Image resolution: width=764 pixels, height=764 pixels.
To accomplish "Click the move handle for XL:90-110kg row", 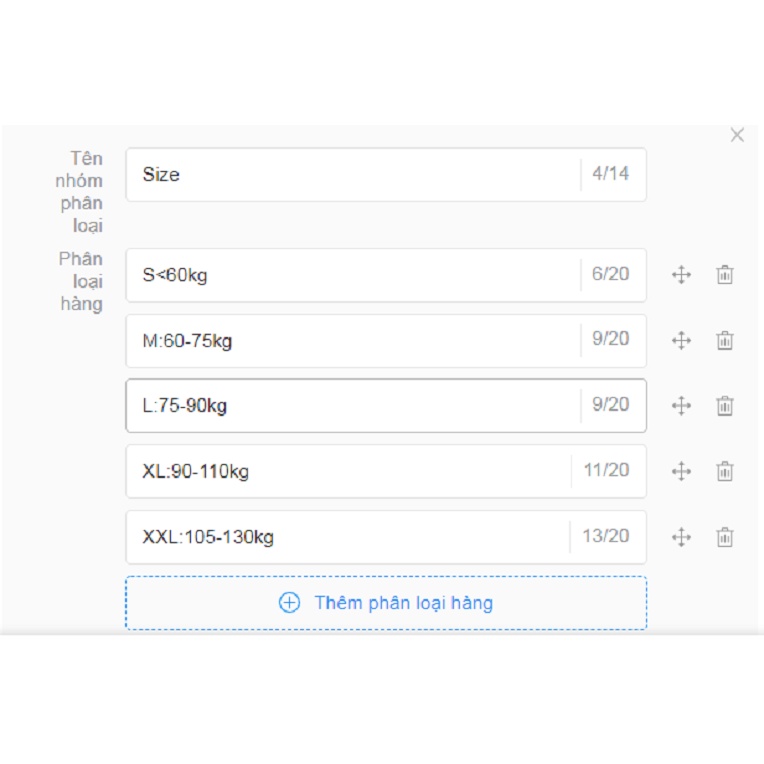I will [681, 471].
